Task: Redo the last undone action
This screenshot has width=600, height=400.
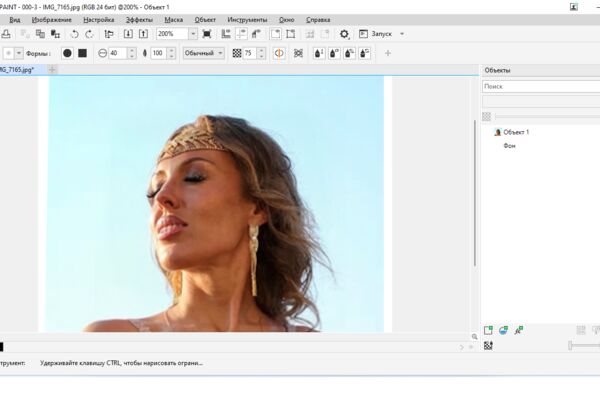Action: click(89, 34)
